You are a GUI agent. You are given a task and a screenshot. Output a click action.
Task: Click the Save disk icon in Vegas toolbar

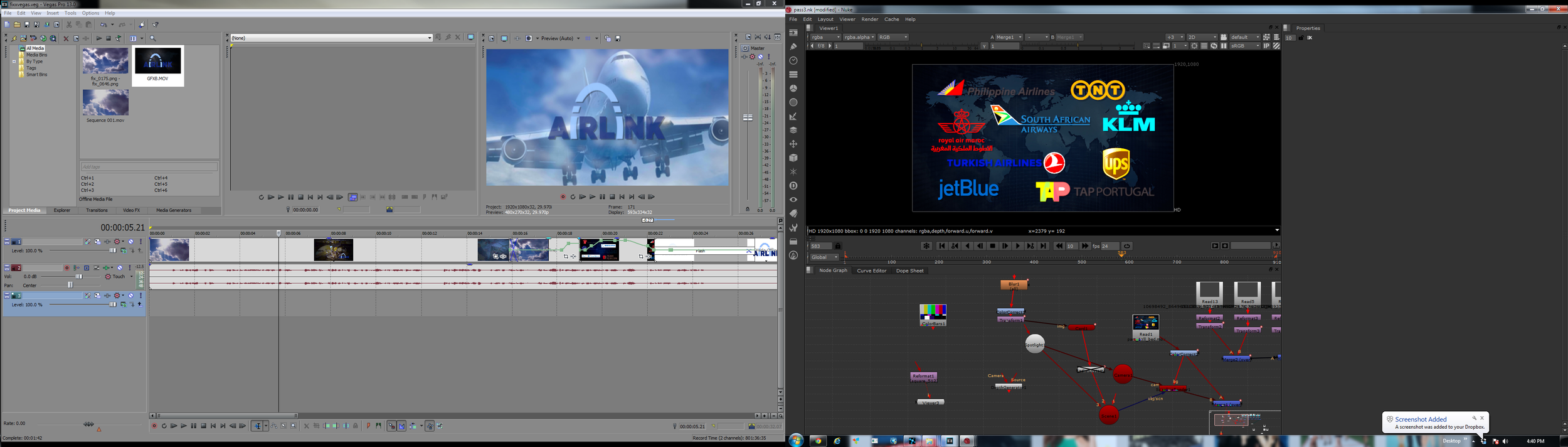point(27,24)
